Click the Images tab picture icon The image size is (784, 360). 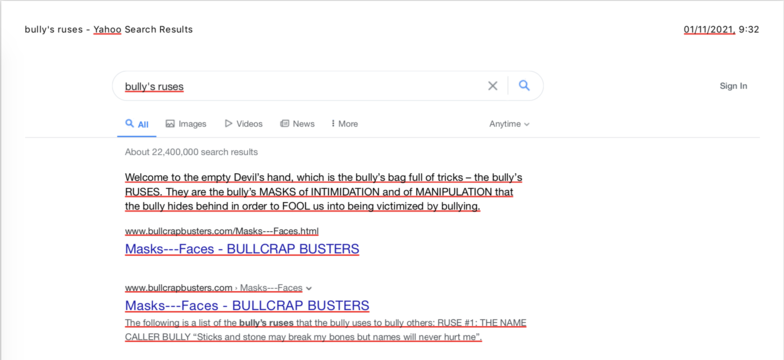coord(170,124)
